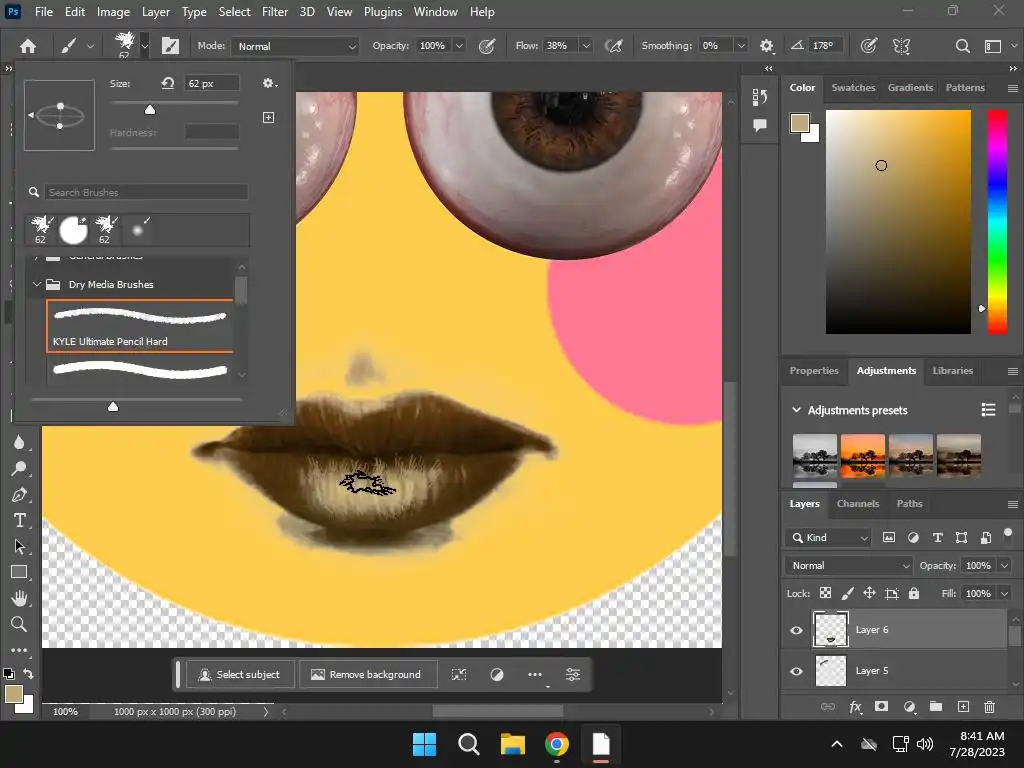This screenshot has height=768, width=1024.
Task: Collapse the Dry Media Brushes folder
Action: [x=37, y=285]
